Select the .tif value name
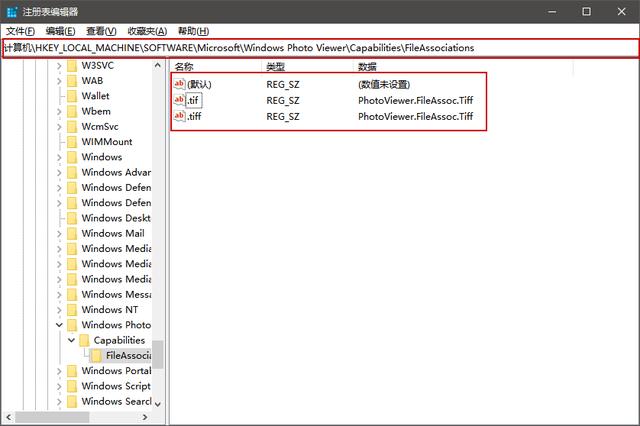 pos(193,100)
